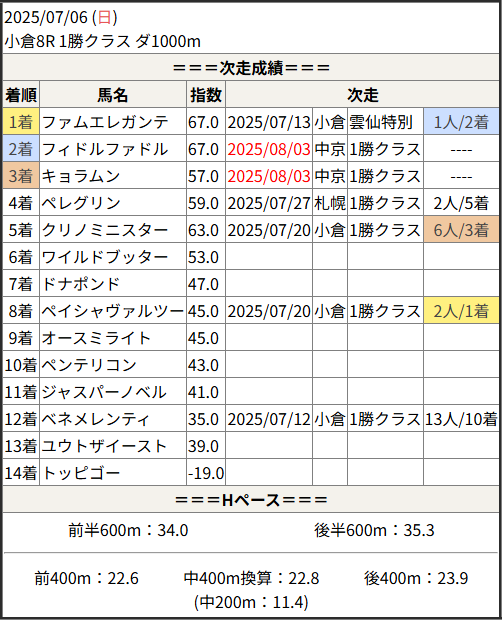The height and width of the screenshot is (620, 502).
Task: Click the horse name クリノミニスター
Action: 105,230
